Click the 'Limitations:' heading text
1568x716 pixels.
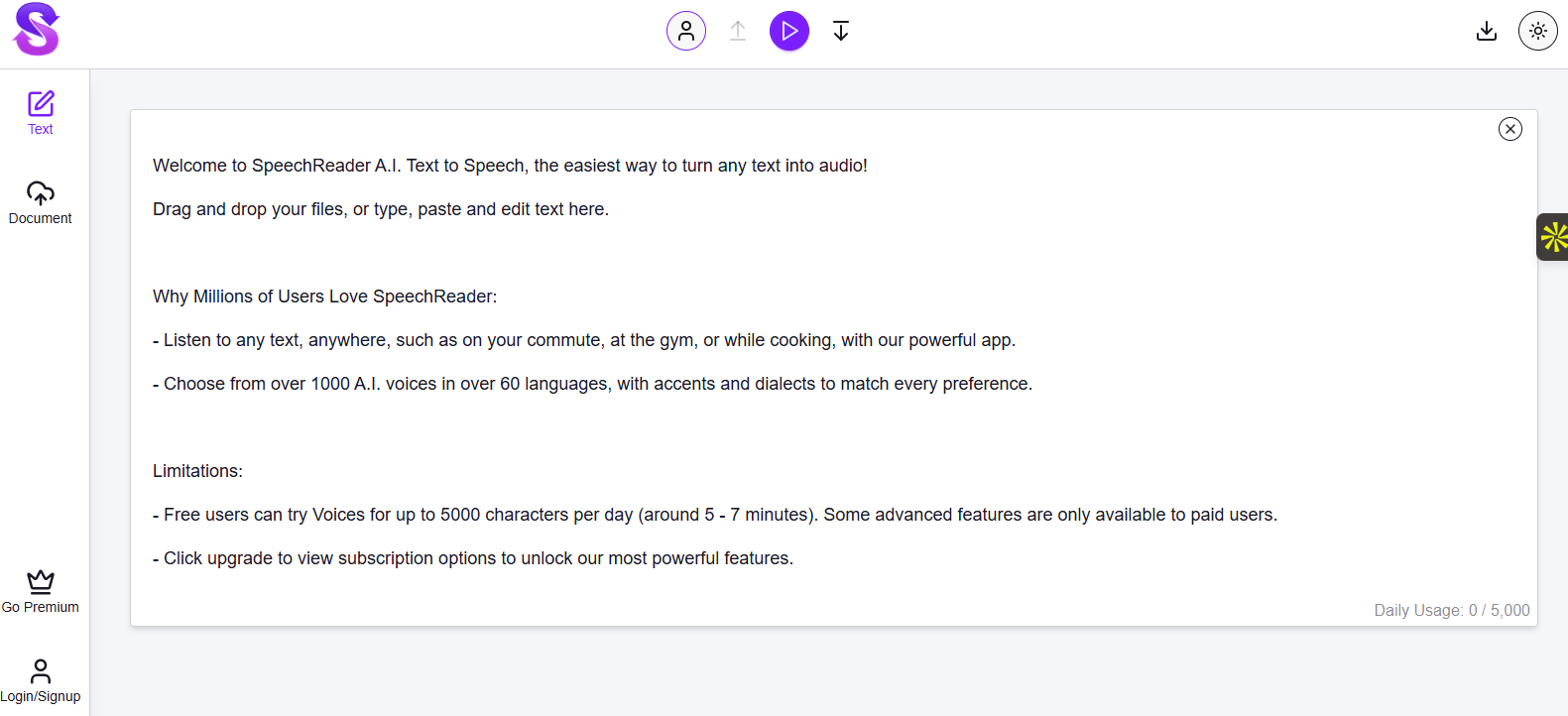coord(197,471)
